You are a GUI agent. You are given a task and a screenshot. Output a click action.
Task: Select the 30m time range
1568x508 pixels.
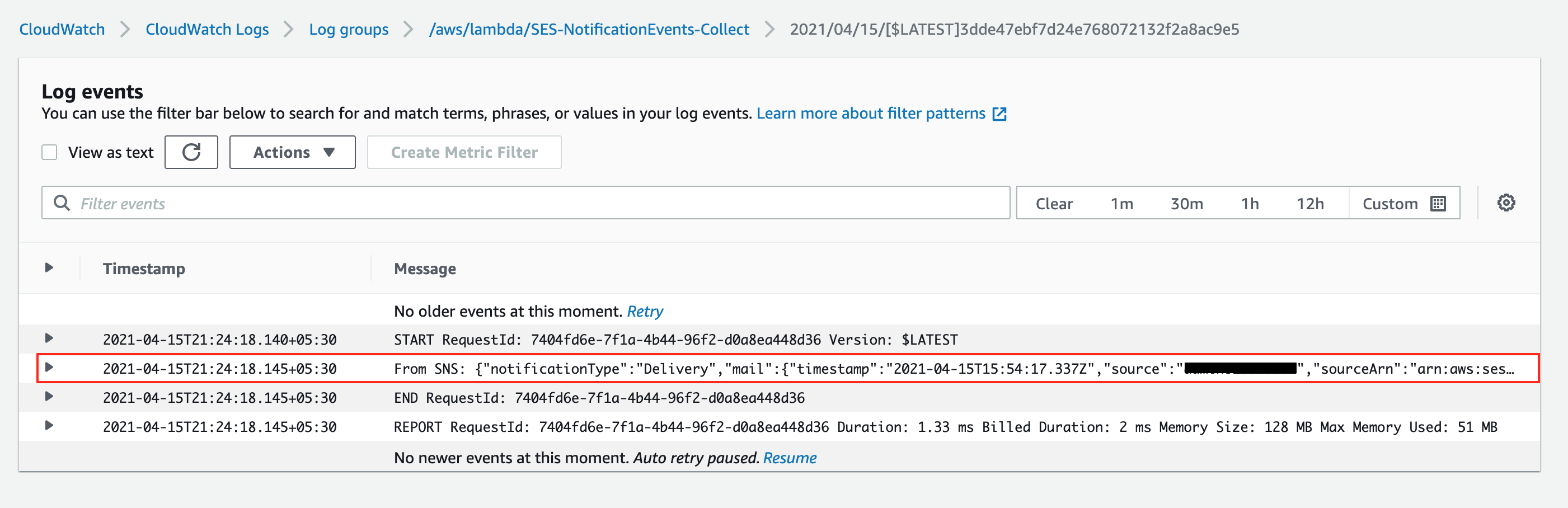[1186, 204]
